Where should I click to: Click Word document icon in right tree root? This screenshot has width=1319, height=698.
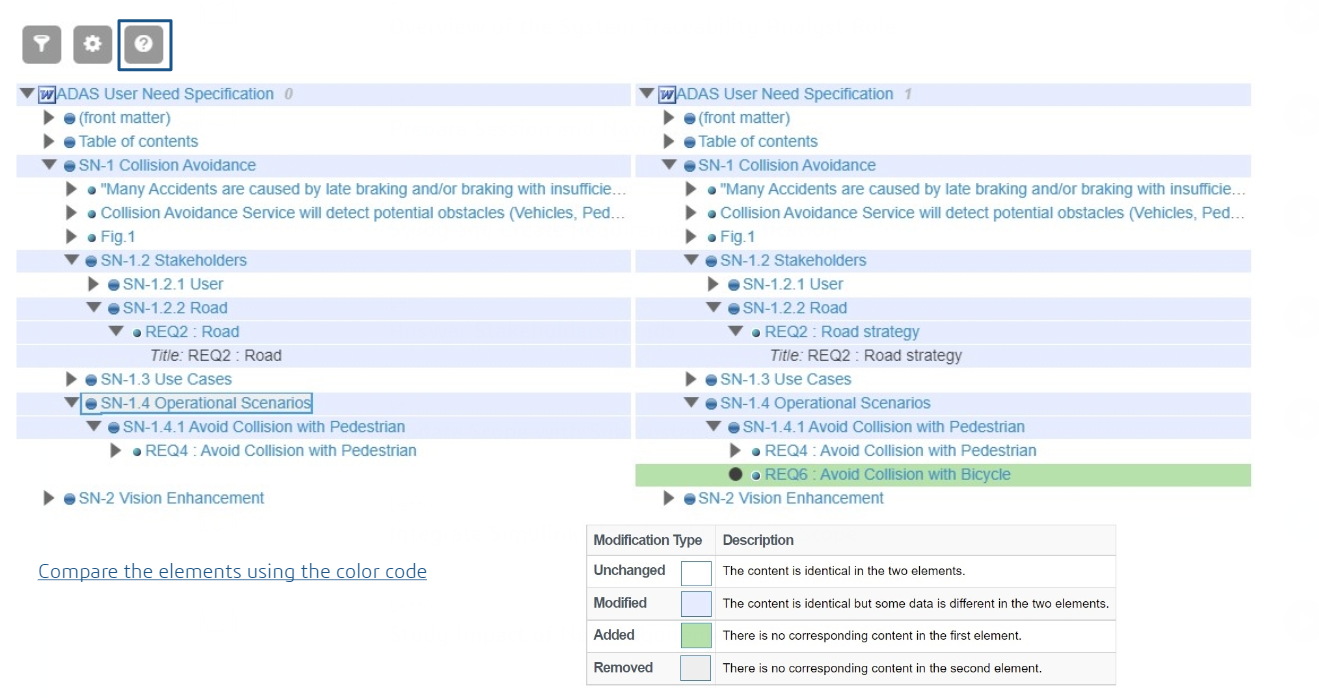point(666,95)
